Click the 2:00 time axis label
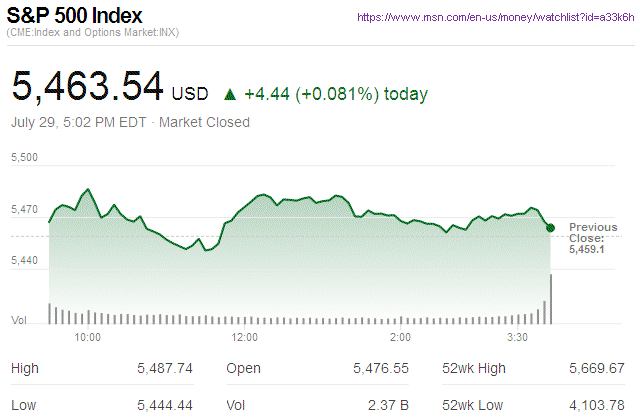The image size is (640, 420). [401, 337]
